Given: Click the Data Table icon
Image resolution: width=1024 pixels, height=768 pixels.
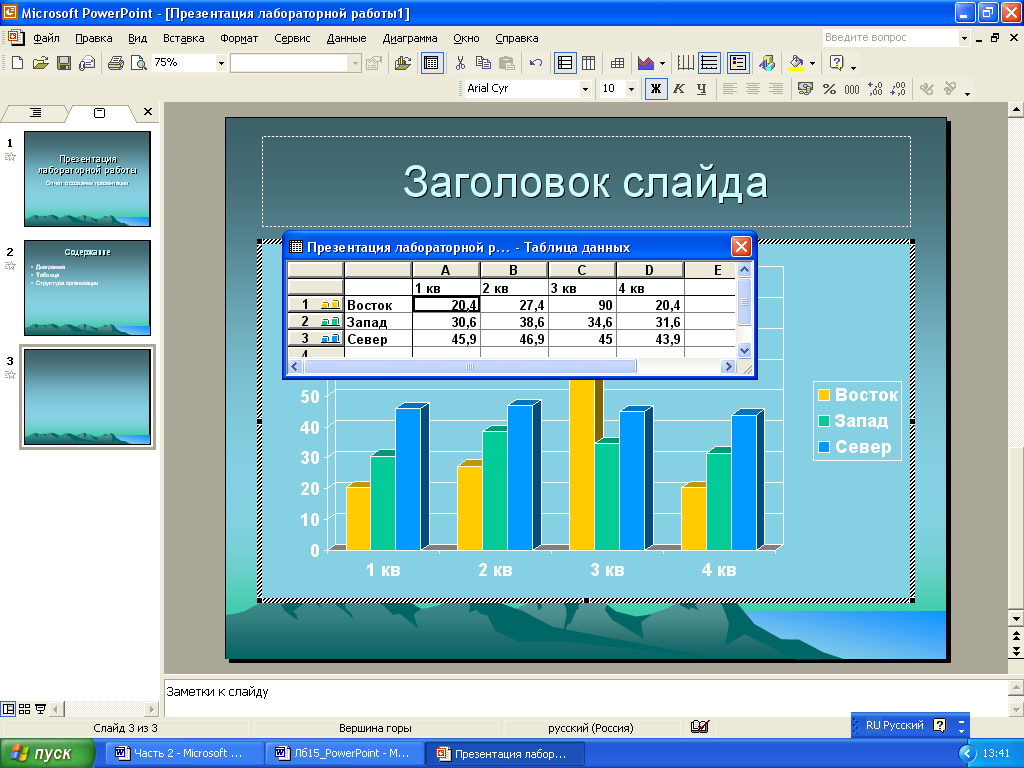Looking at the screenshot, I should pos(617,63).
